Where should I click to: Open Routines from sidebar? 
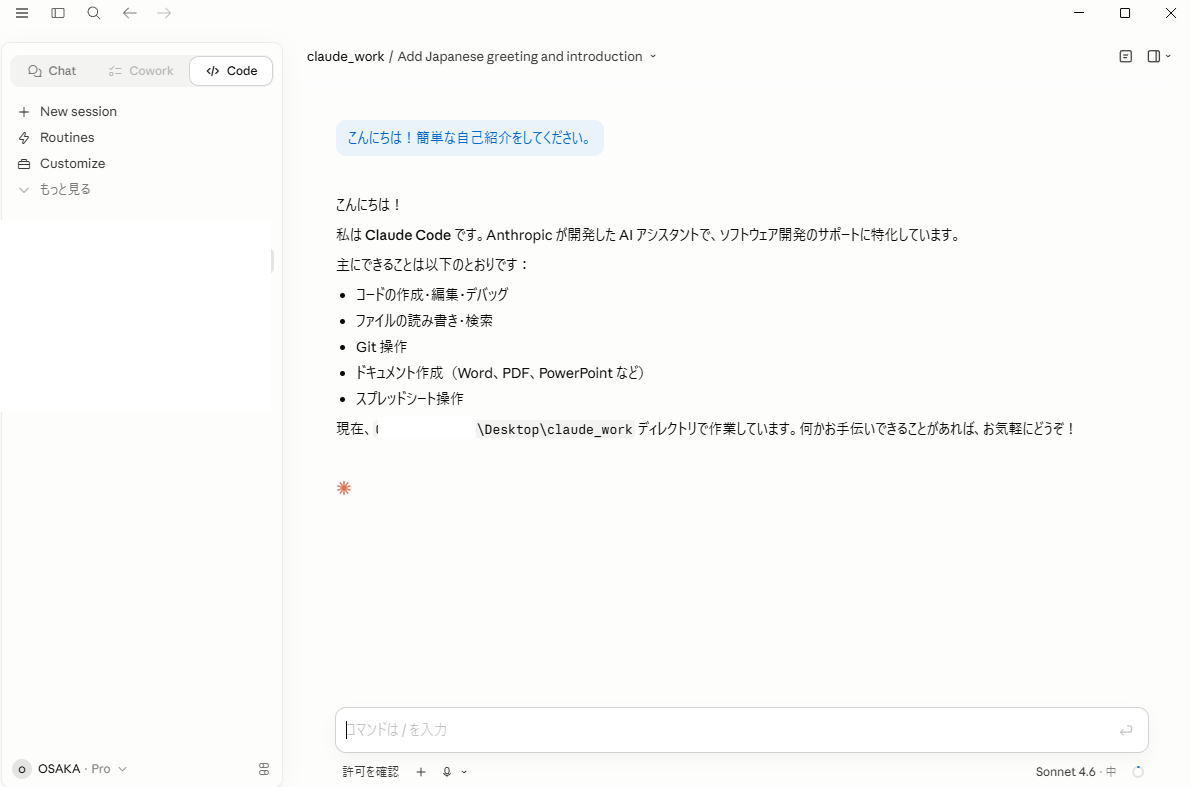(x=67, y=137)
